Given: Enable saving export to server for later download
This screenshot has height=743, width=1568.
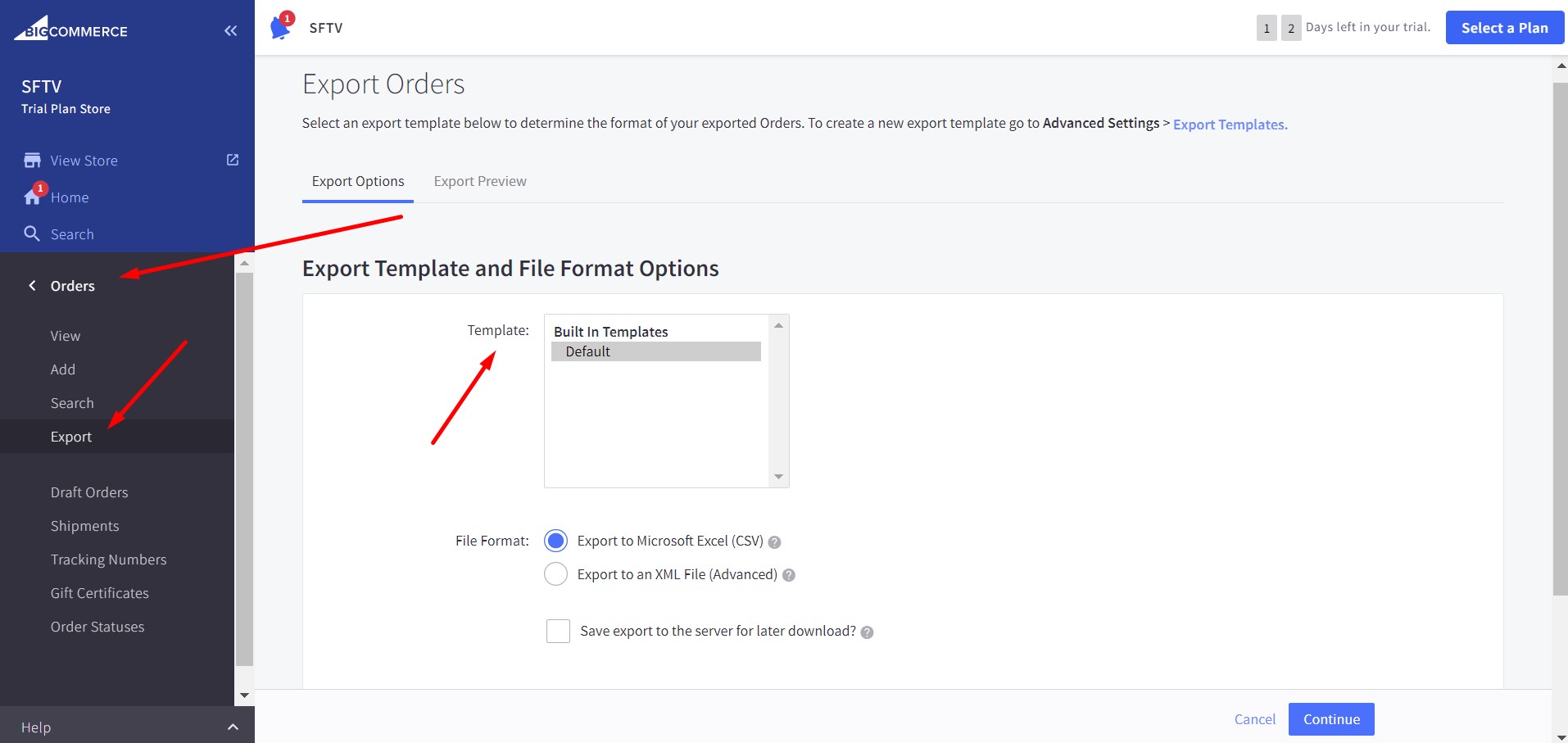Looking at the screenshot, I should tap(557, 631).
